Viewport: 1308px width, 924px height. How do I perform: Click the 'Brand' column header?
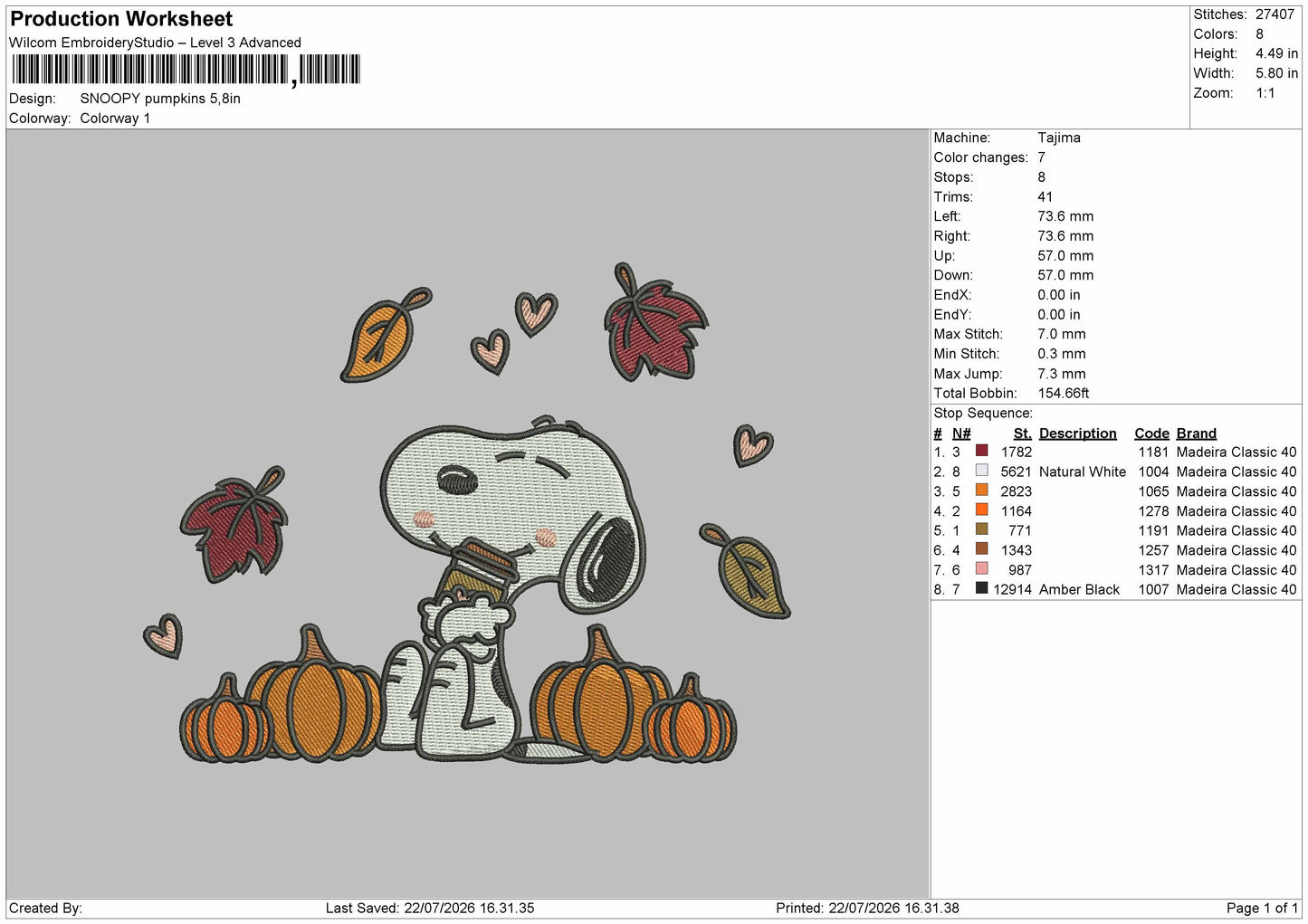[x=1197, y=433]
